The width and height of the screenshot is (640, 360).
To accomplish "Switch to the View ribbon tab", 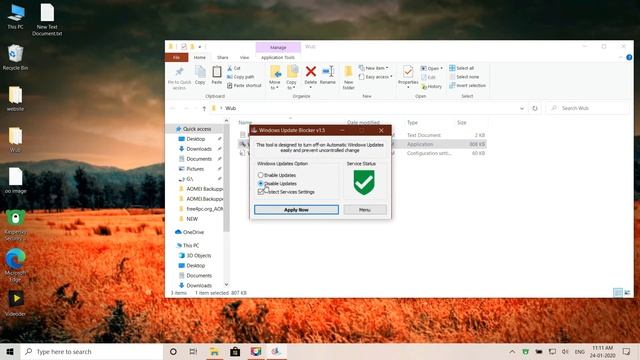I will [x=244, y=58].
